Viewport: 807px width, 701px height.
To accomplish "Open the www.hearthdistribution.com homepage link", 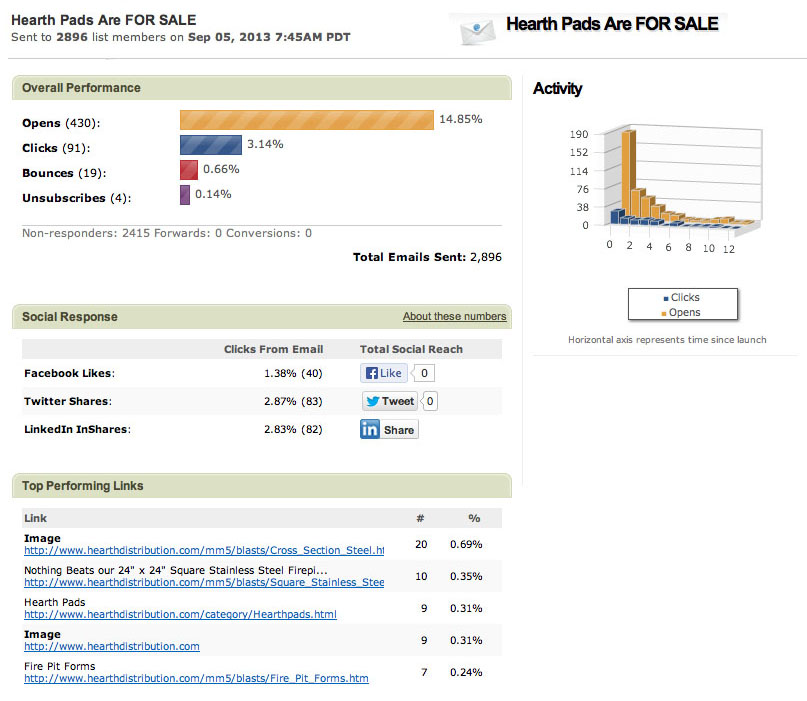I will coord(112,647).
